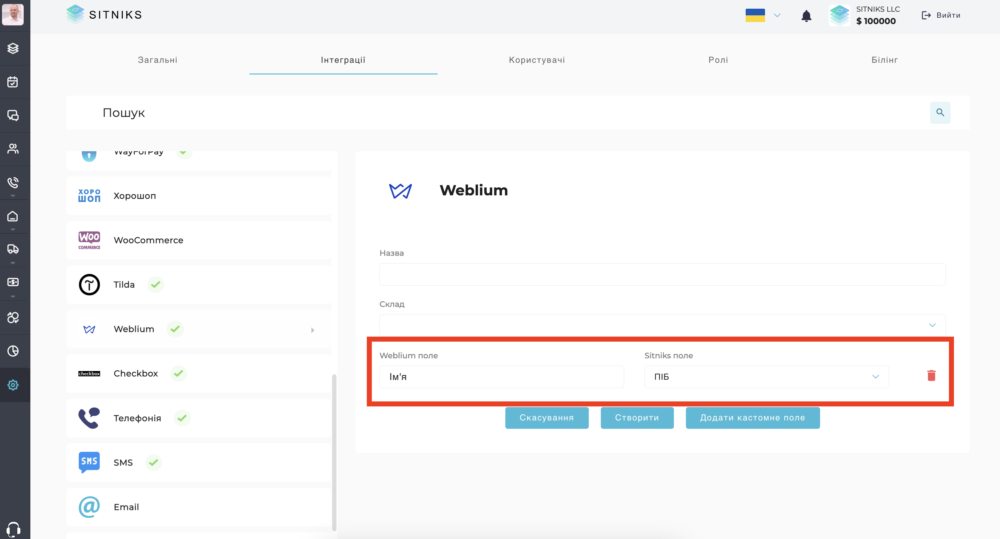Open the calendar tasks sidebar icon
This screenshot has width=1000, height=539.
coord(13,82)
